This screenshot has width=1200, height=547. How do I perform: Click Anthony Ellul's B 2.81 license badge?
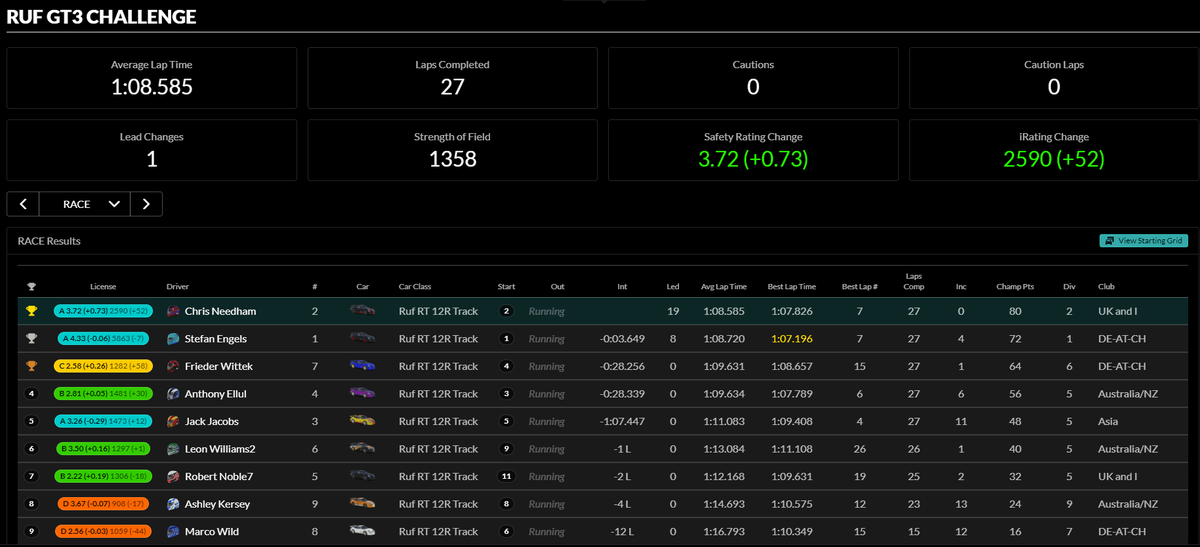103,394
